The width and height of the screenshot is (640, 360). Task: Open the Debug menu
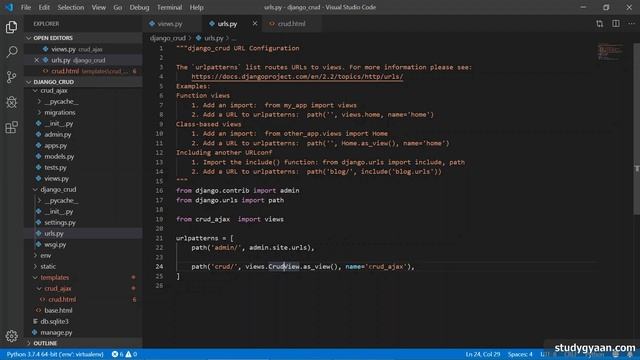(x=139, y=7)
